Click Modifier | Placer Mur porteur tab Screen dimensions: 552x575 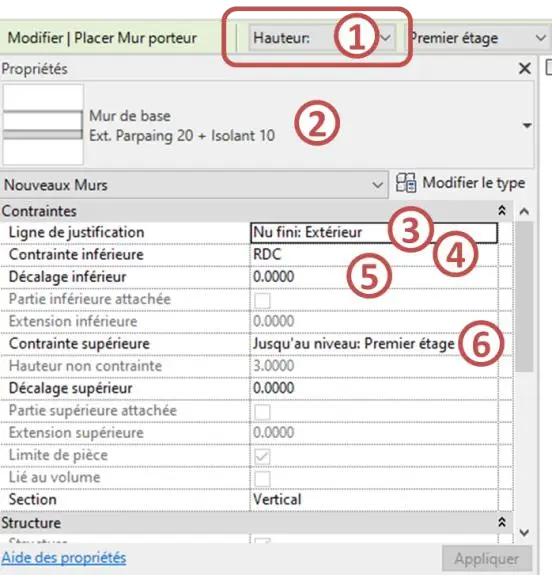point(102,38)
